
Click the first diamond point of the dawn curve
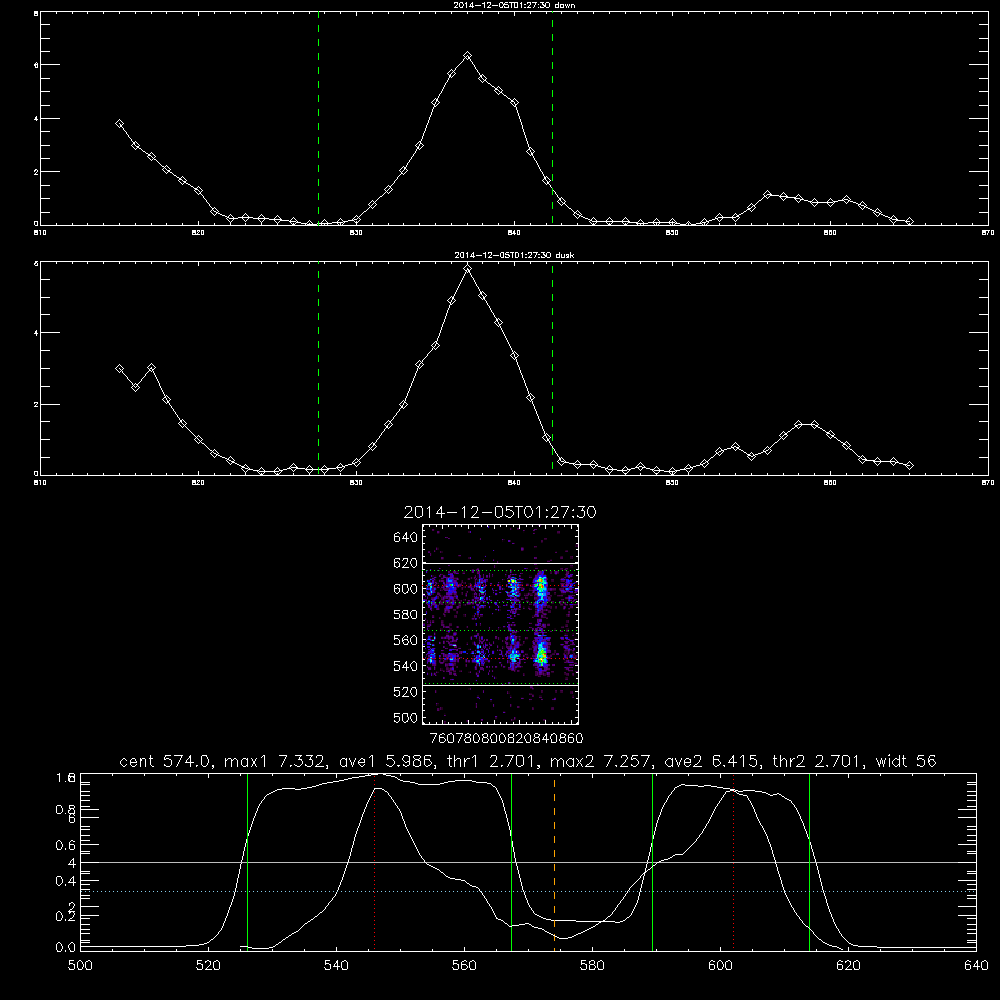point(119,124)
